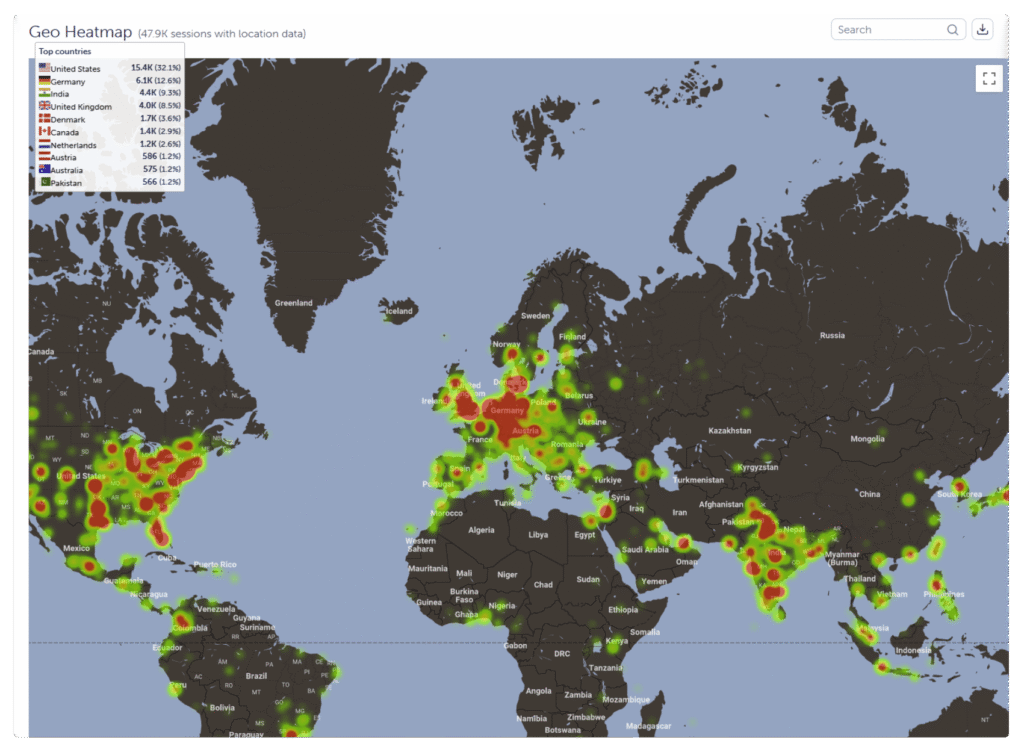Click the Sudan map label
1024x752 pixels.
click(x=588, y=579)
